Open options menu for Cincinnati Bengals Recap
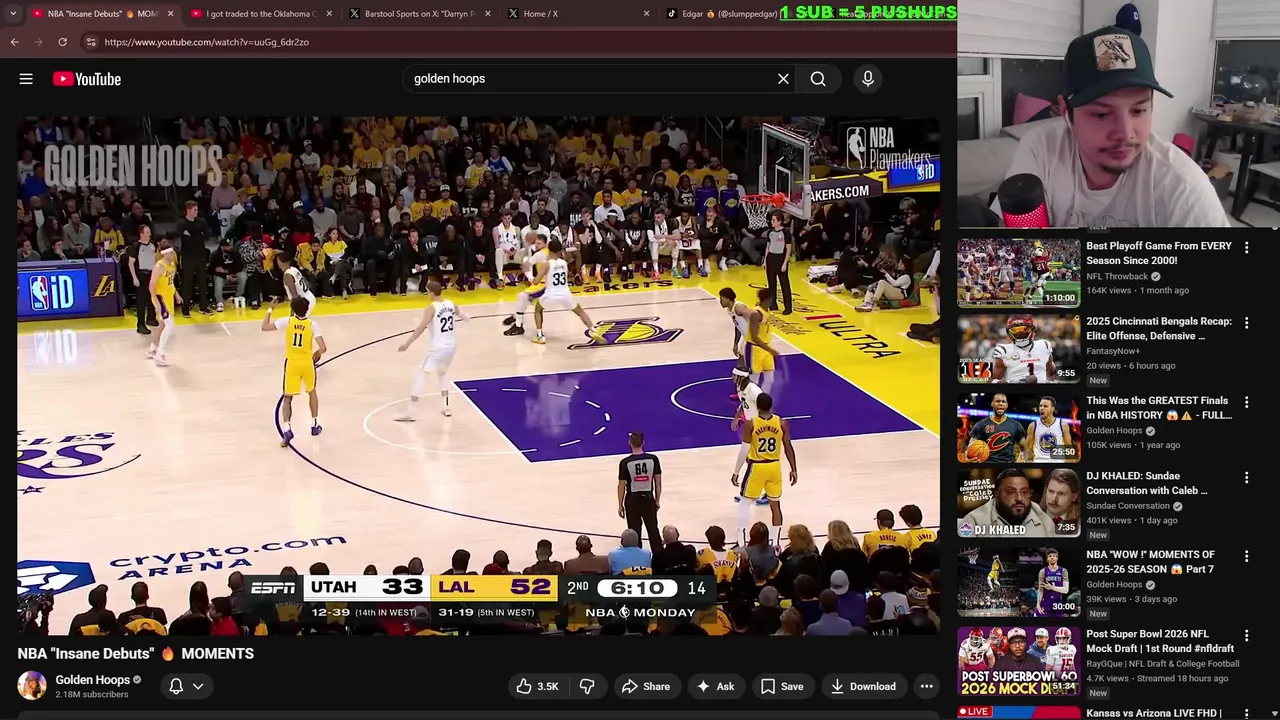The image size is (1280, 720). 1246,323
